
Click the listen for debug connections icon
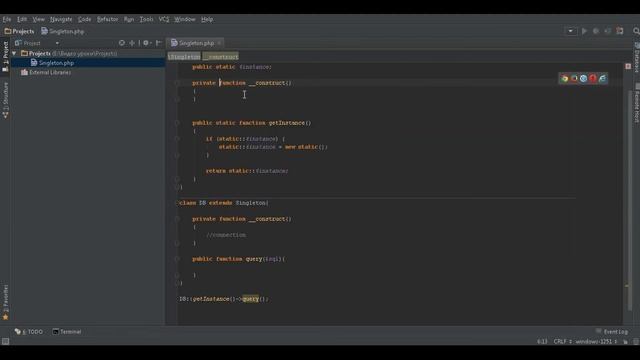(x=620, y=31)
